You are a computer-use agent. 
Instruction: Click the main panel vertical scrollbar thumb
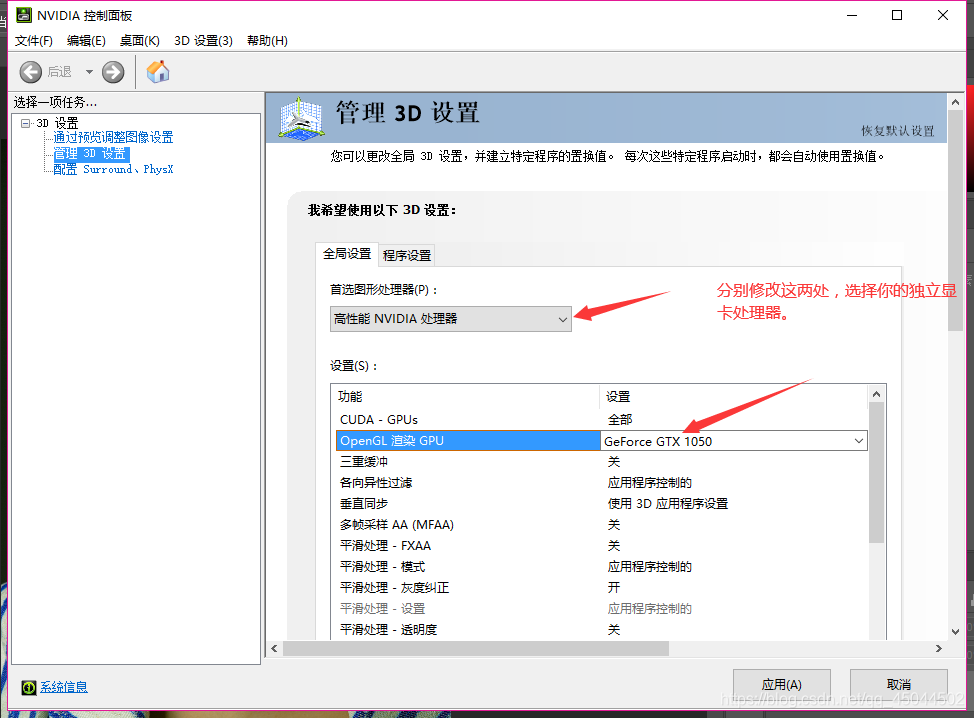click(955, 220)
